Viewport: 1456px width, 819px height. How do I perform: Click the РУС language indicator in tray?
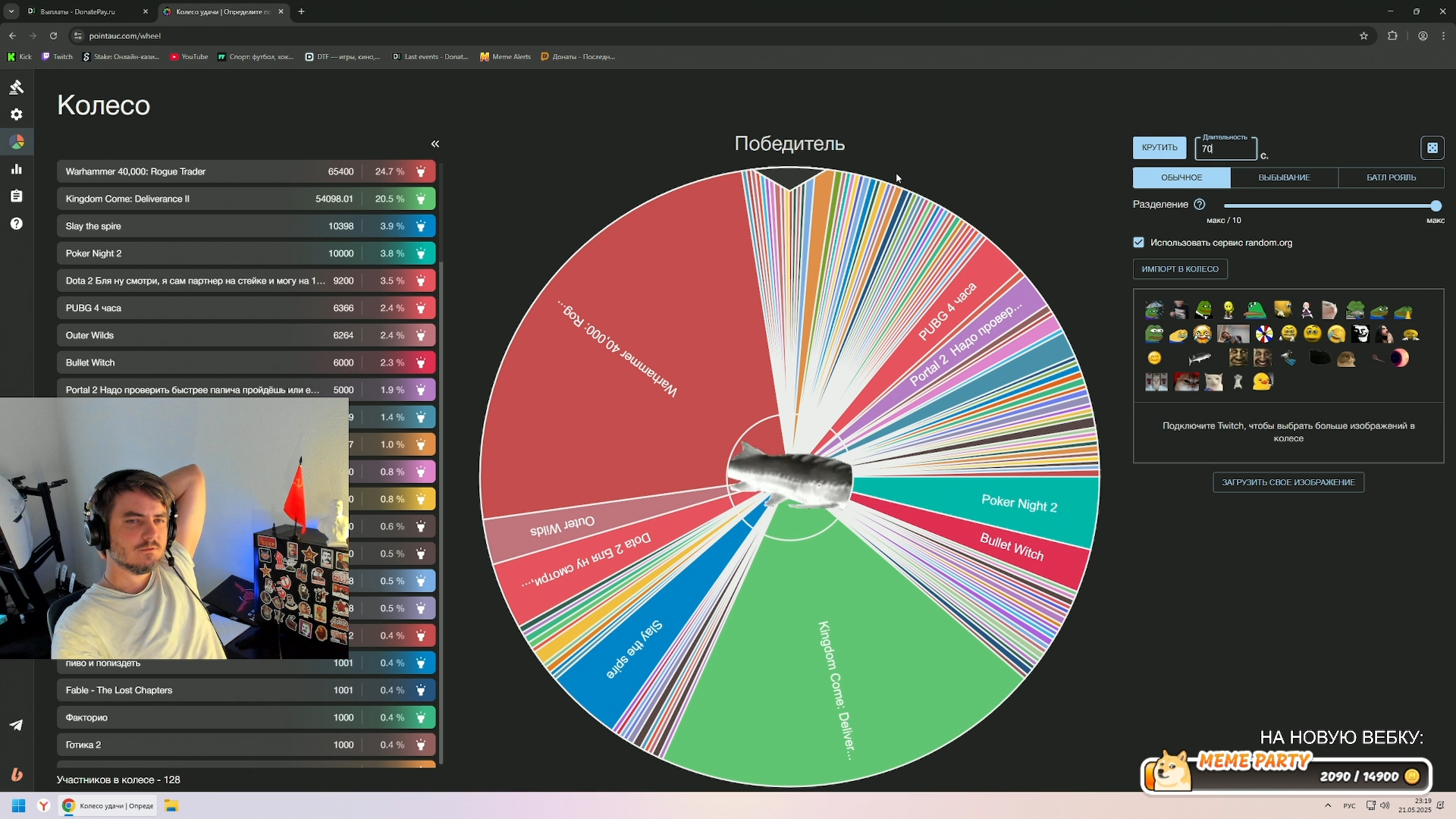[1350, 806]
